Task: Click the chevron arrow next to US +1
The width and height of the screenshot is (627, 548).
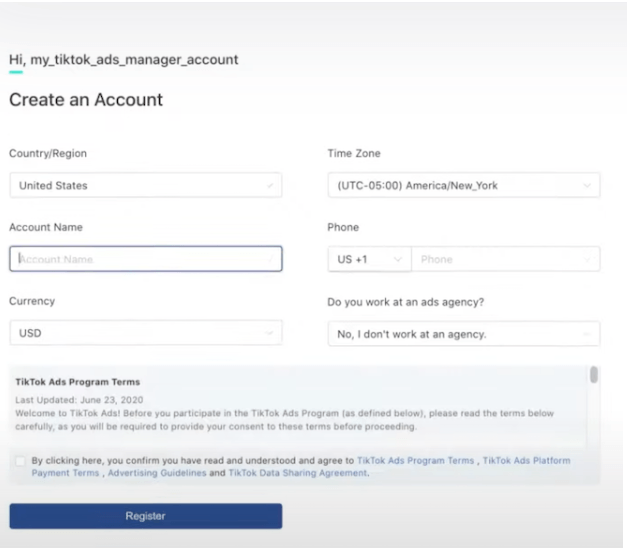Action: [397, 259]
